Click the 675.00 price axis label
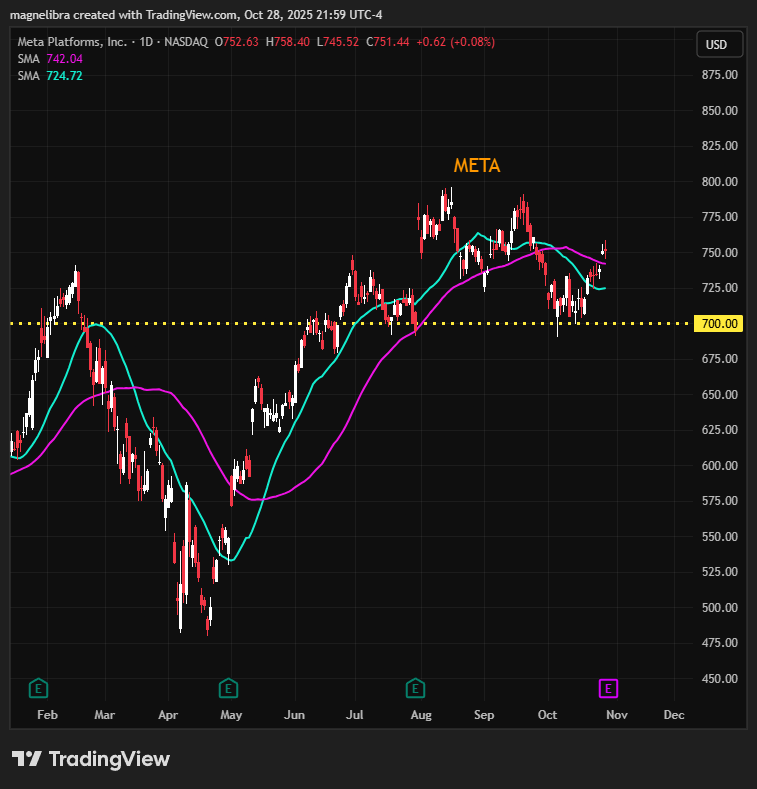The image size is (757, 789). click(720, 359)
